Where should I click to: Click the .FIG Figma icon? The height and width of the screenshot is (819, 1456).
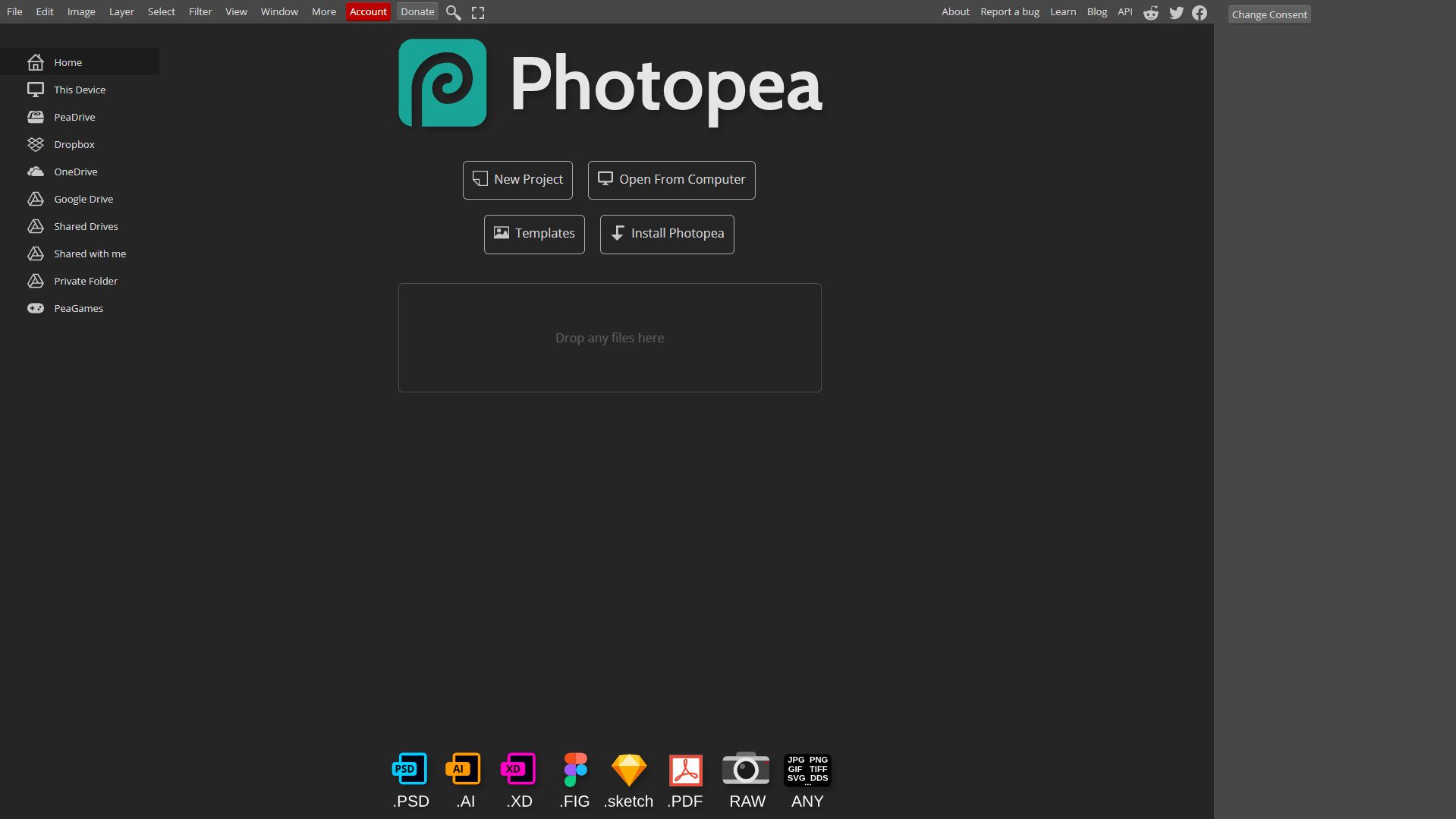[575, 769]
